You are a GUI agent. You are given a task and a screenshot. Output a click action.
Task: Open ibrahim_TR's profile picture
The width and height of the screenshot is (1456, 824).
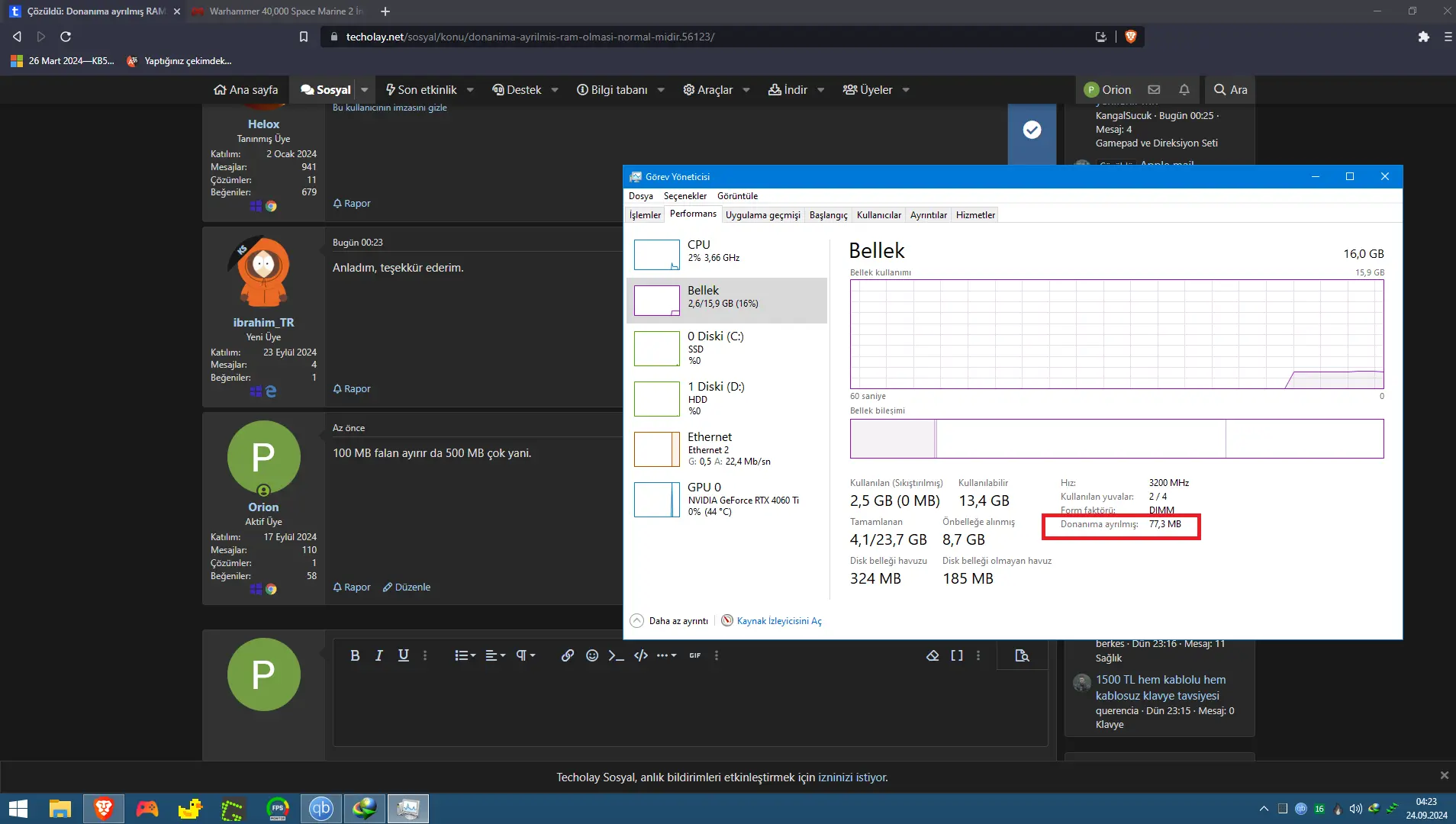tap(263, 272)
